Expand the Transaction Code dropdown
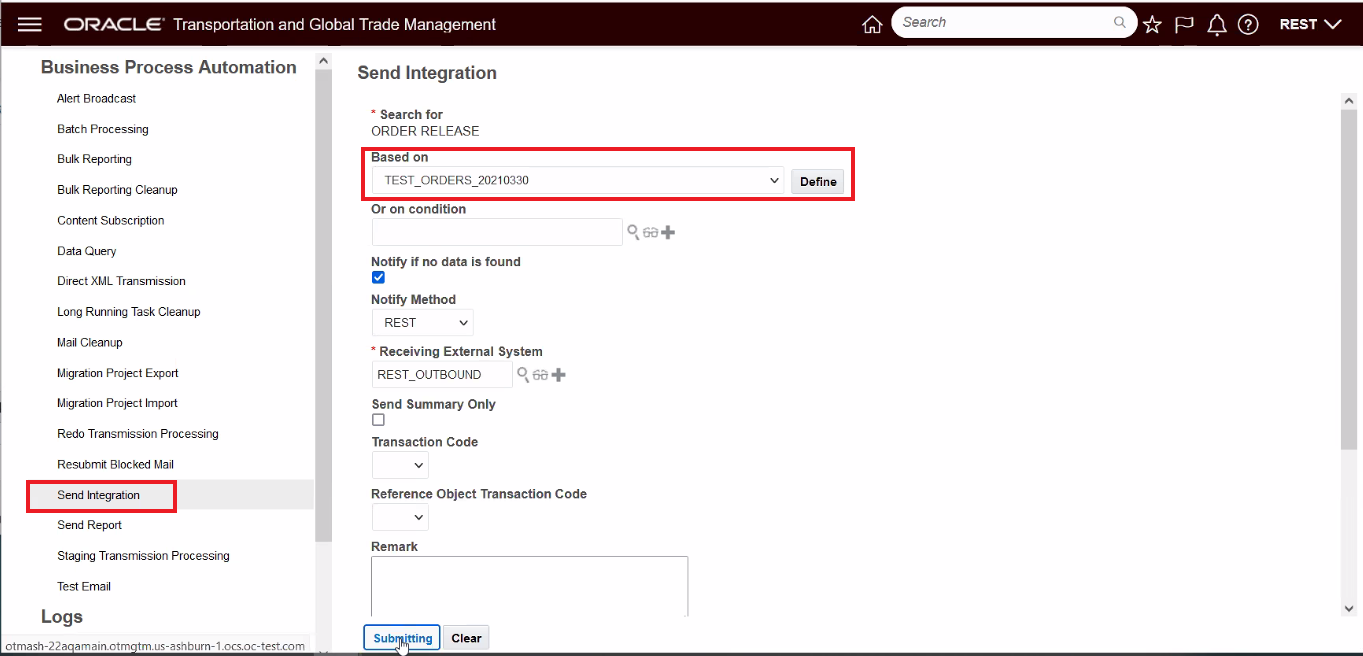Viewport: 1363px width, 656px height. coord(400,465)
